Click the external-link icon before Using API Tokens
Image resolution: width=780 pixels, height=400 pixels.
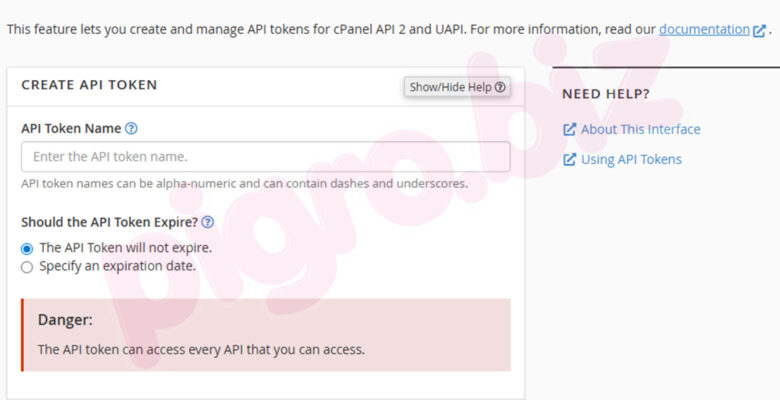569,159
